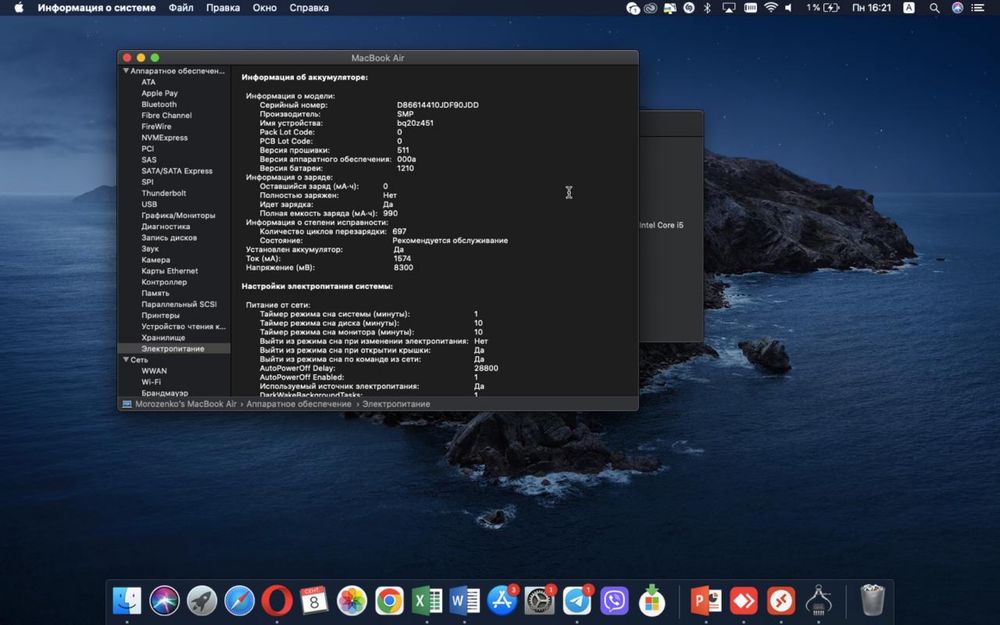Open System Information dock icon
The width and height of the screenshot is (1000, 625).
point(819,601)
